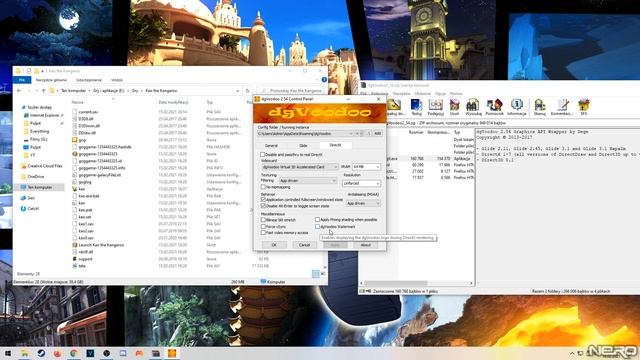The height and width of the screenshot is (360, 640).
Task: Click the details view icon in Explorer status bar
Action: point(316,274)
